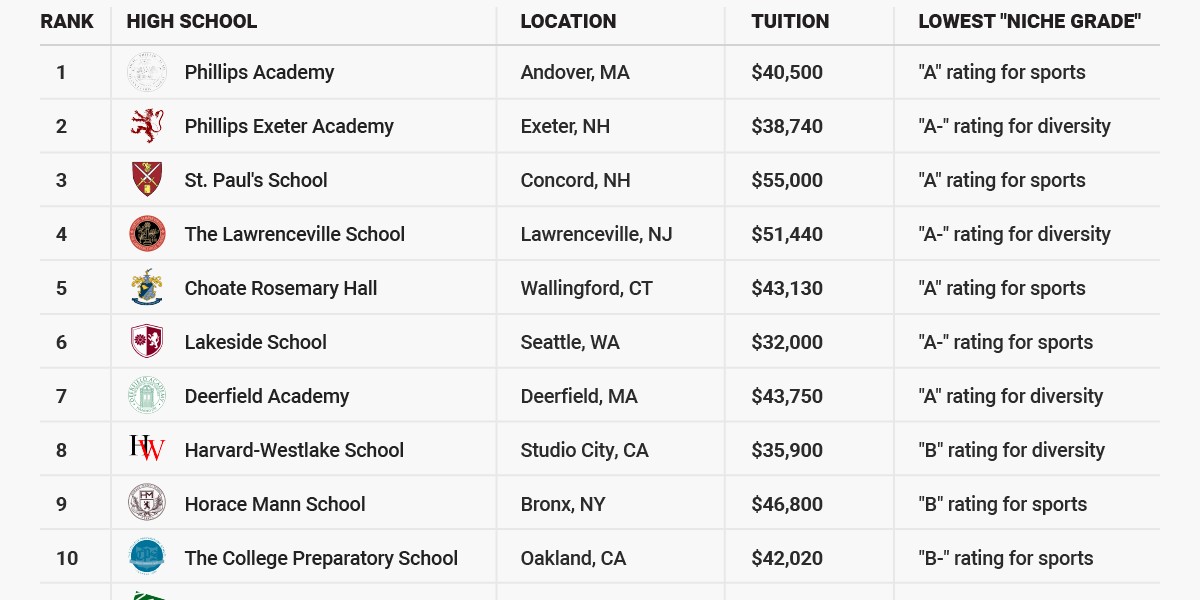
Task: Click the Lawrenceville School round crest
Action: pyautogui.click(x=147, y=234)
